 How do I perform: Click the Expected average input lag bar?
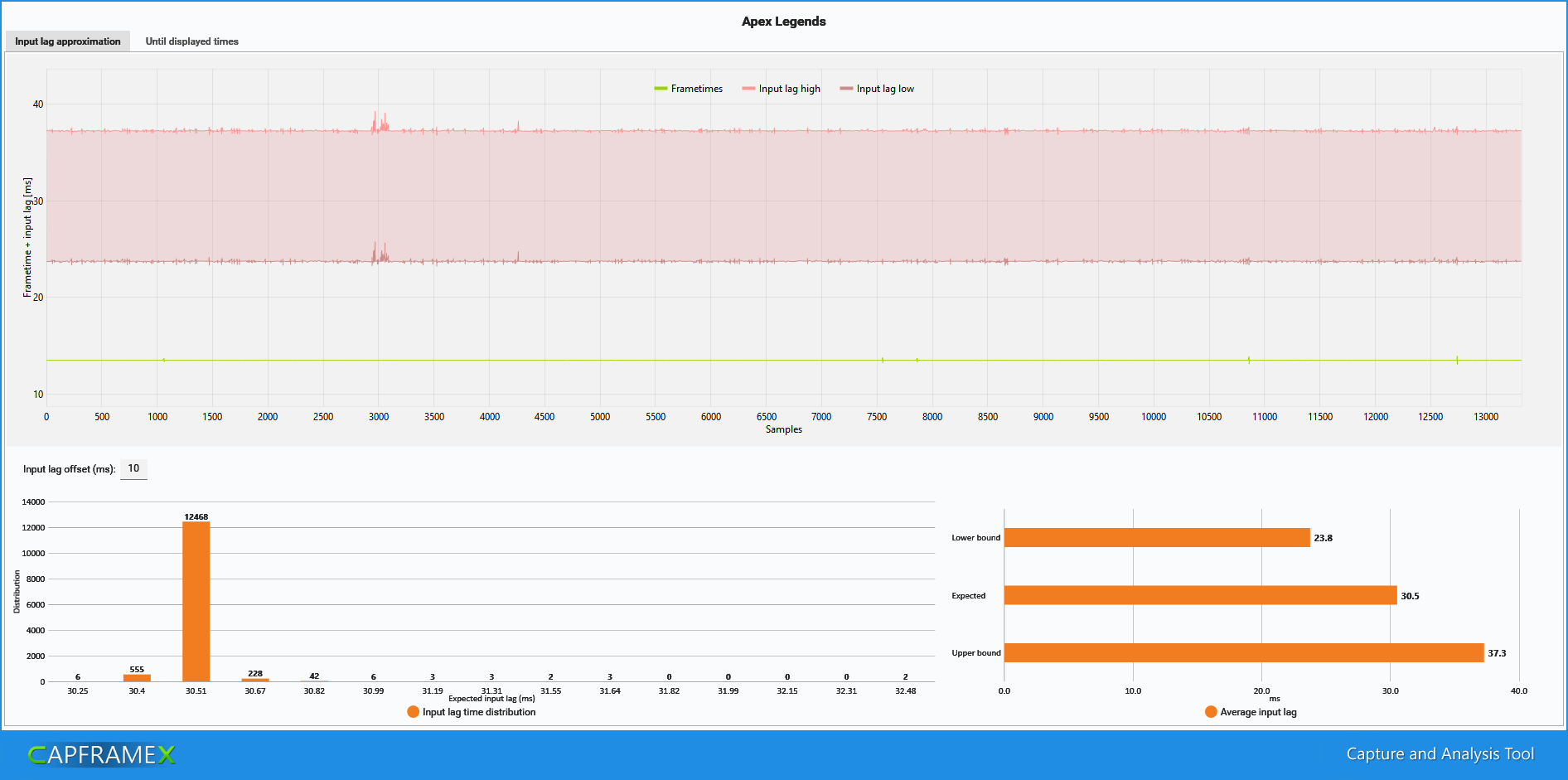[1200, 595]
